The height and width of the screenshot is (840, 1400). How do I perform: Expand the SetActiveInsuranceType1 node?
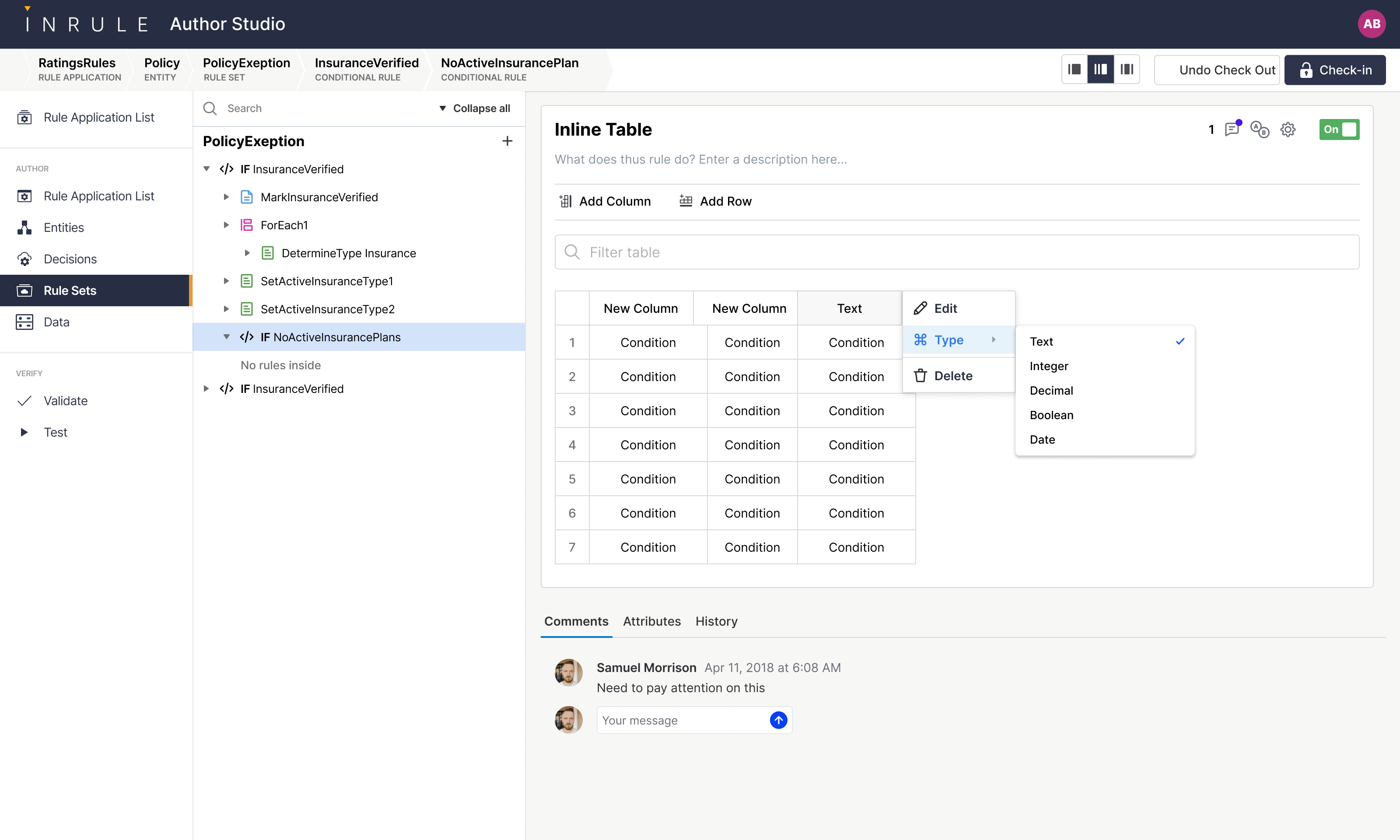point(226,281)
